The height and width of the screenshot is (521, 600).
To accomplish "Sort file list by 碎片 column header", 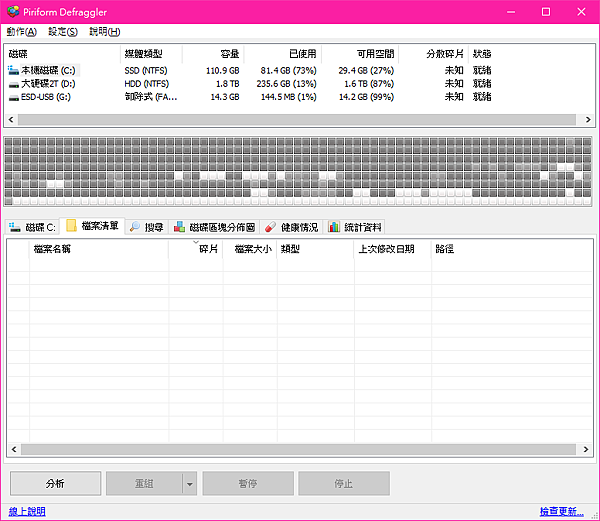I will coord(196,249).
